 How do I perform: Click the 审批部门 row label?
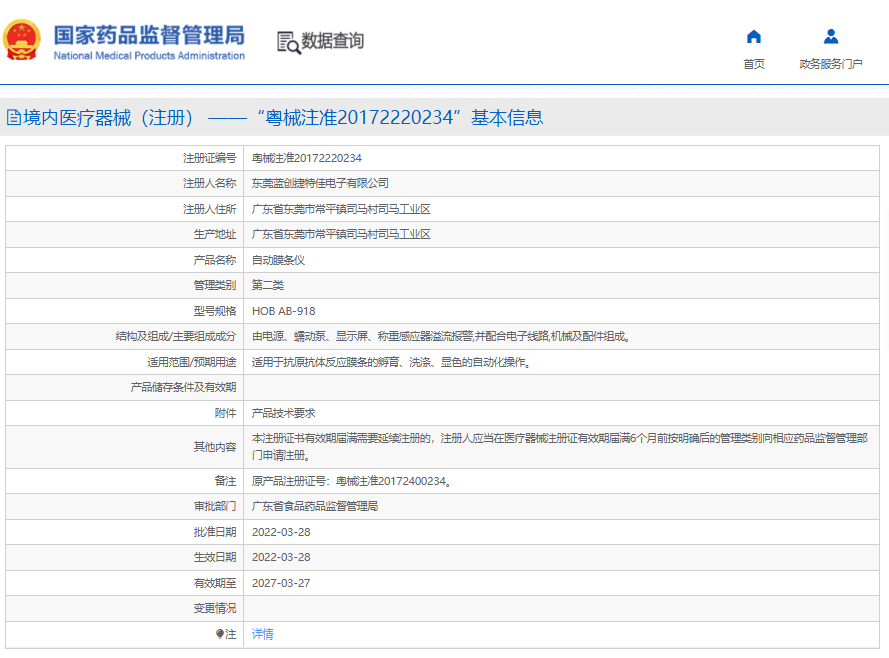click(215, 506)
